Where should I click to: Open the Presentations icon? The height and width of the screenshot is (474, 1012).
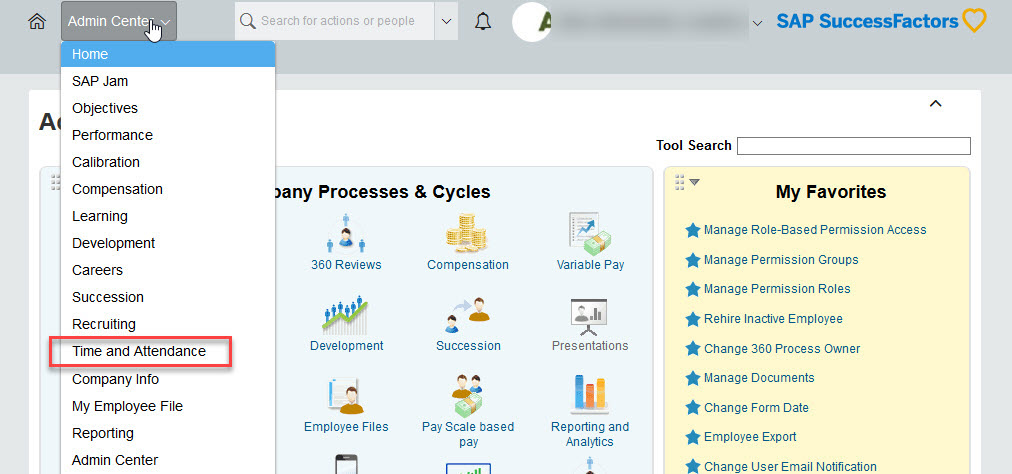tap(589, 316)
